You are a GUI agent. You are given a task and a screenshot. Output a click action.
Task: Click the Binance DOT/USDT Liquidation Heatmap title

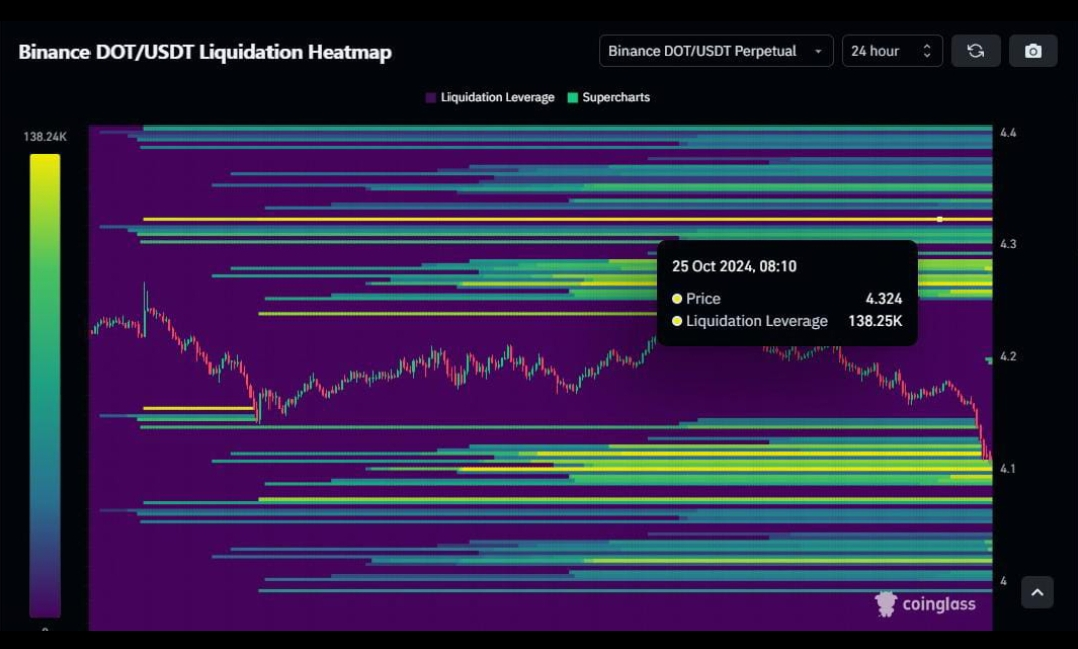[205, 52]
